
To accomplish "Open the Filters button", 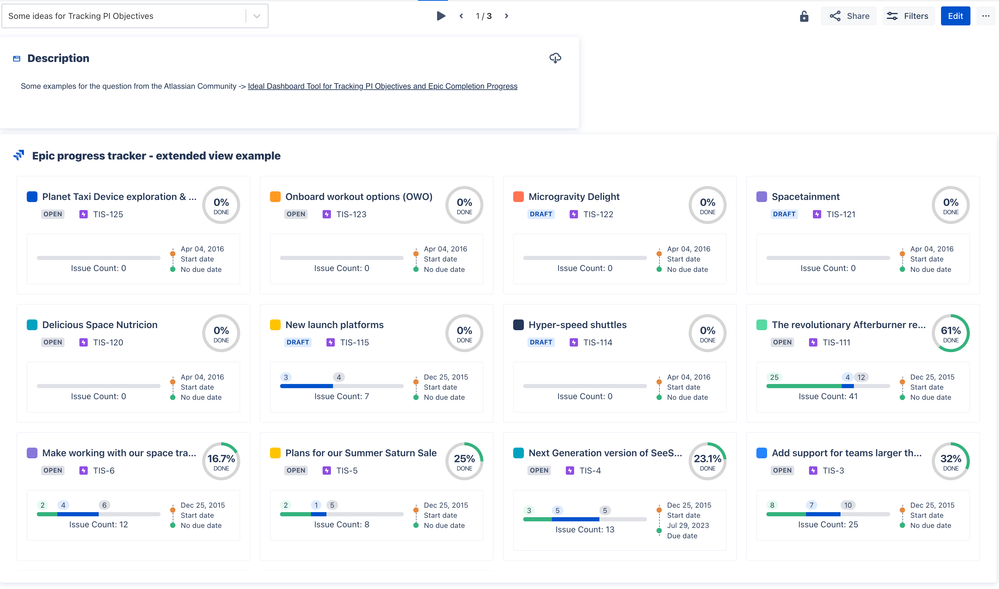I will [x=908, y=16].
